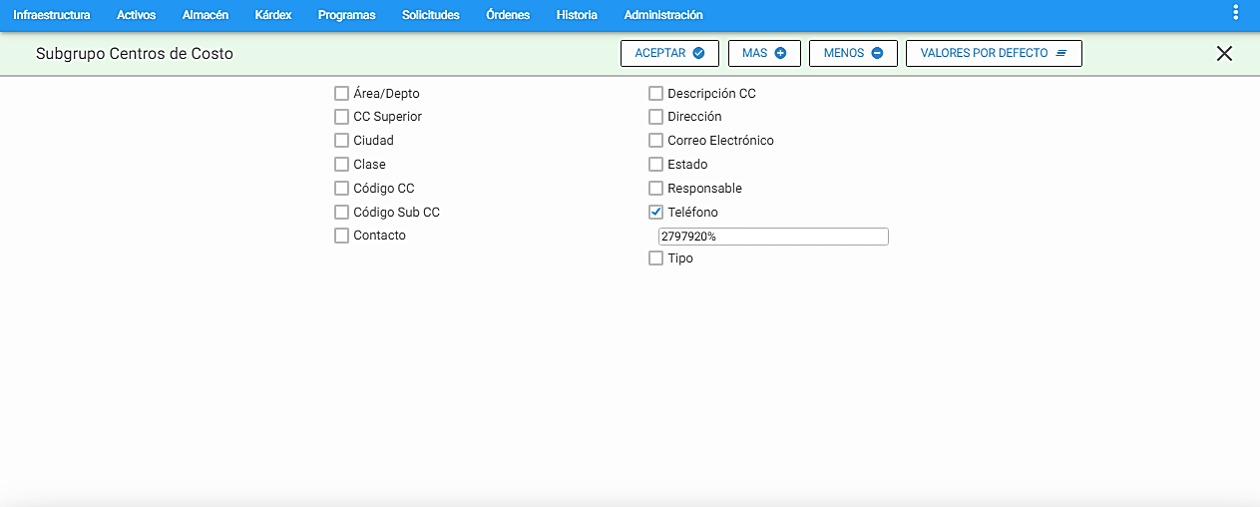Open the three-dot options menu
Image resolution: width=1260 pixels, height=507 pixels.
pyautogui.click(x=1235, y=12)
